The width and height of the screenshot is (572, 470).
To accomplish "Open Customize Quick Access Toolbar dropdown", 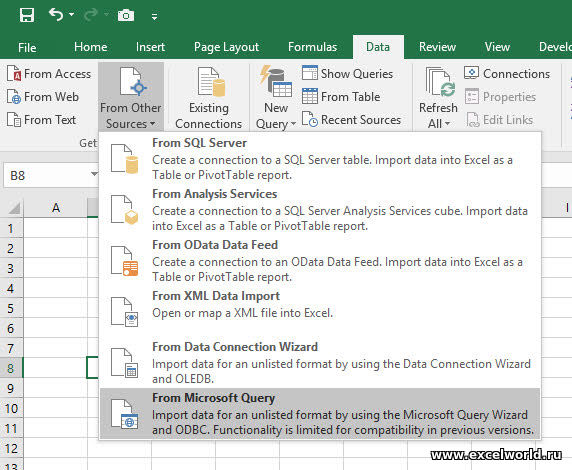I will coord(155,16).
